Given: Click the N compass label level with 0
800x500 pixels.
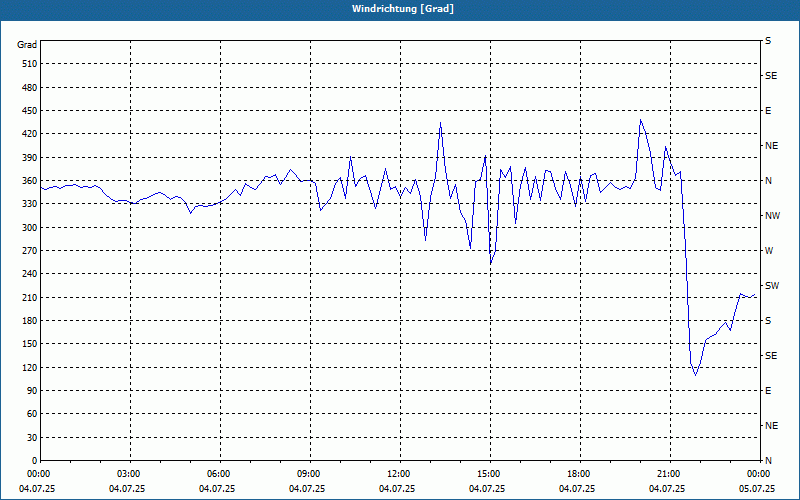Looking at the screenshot, I should (768, 461).
